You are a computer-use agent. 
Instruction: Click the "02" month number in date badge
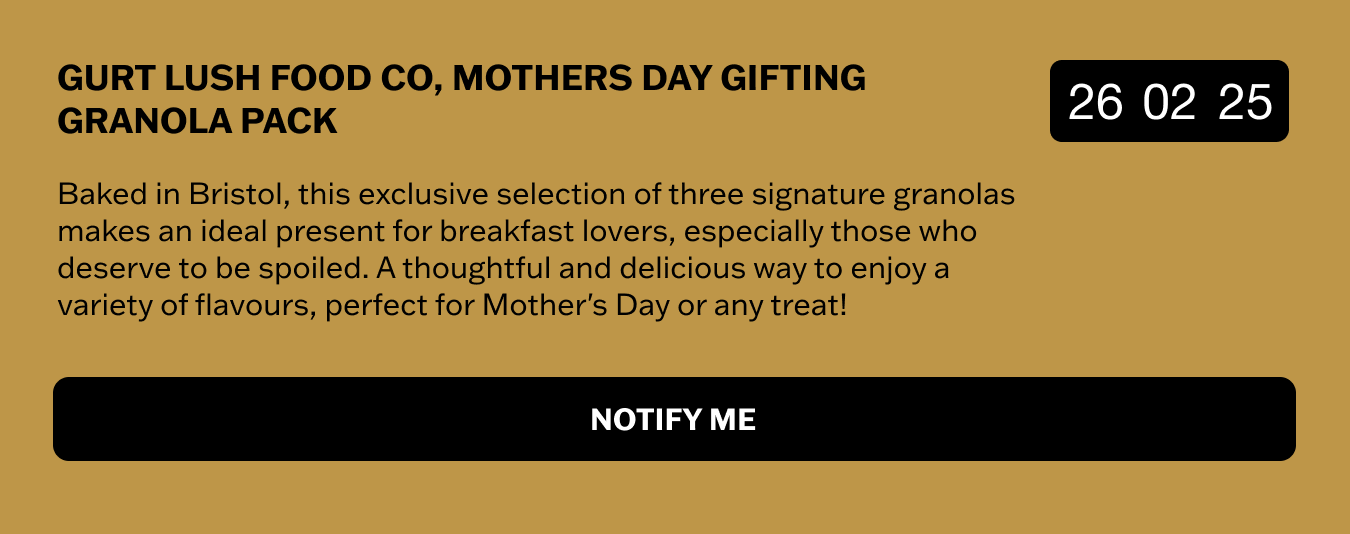pyautogui.click(x=1170, y=102)
